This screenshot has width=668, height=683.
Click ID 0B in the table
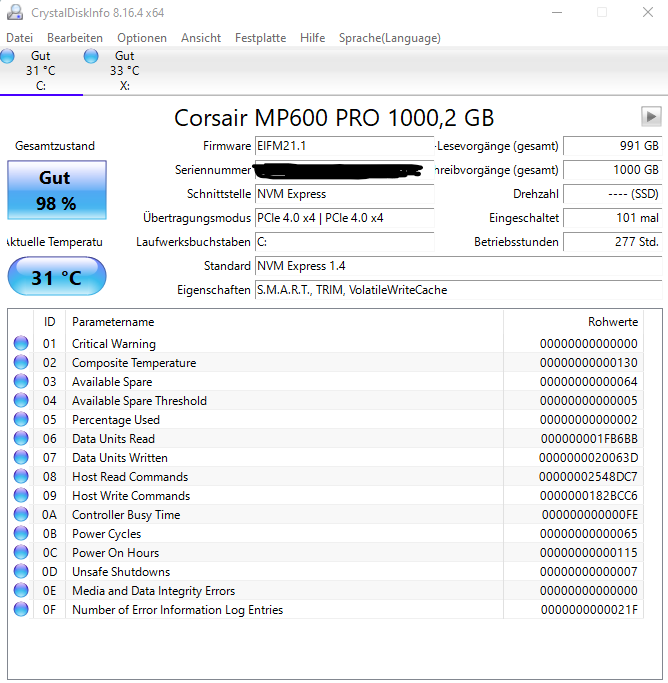coord(50,534)
